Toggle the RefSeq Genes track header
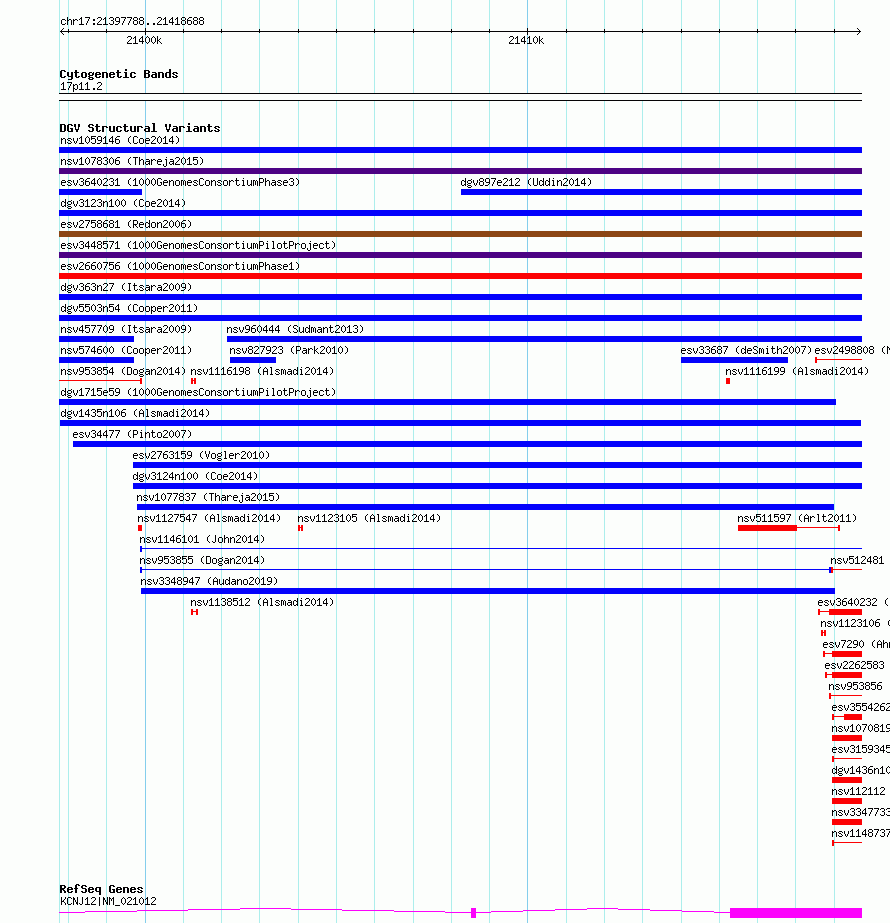This screenshot has width=890, height=923. click(101, 889)
